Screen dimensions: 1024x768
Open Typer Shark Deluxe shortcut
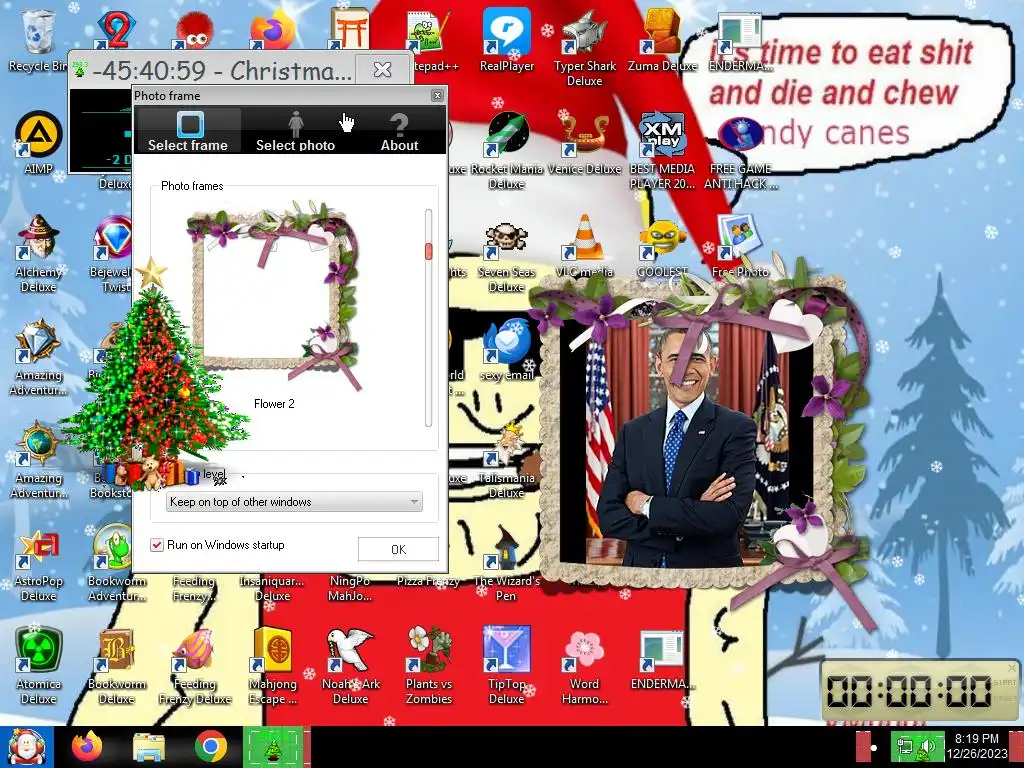pos(584,47)
